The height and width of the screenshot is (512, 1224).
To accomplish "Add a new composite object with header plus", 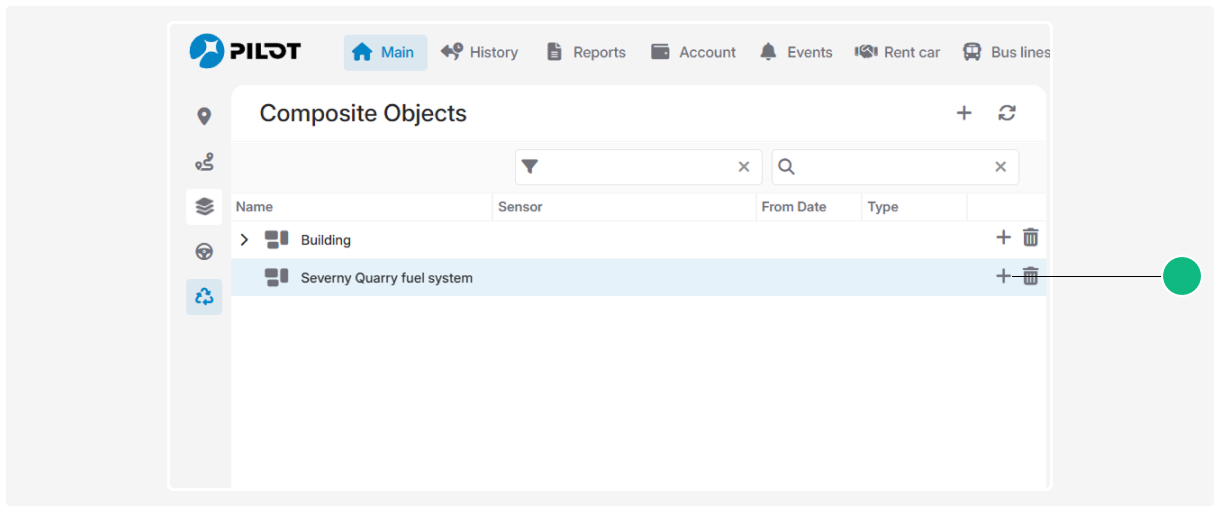I will click(964, 113).
